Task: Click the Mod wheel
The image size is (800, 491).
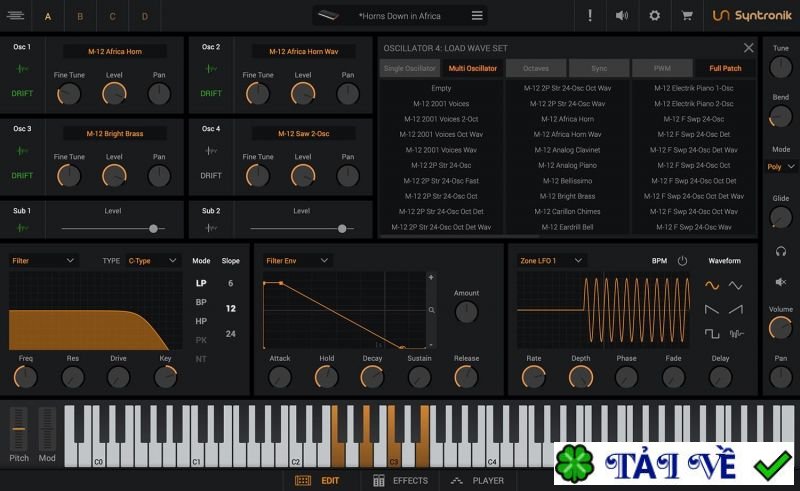Action: tap(47, 429)
